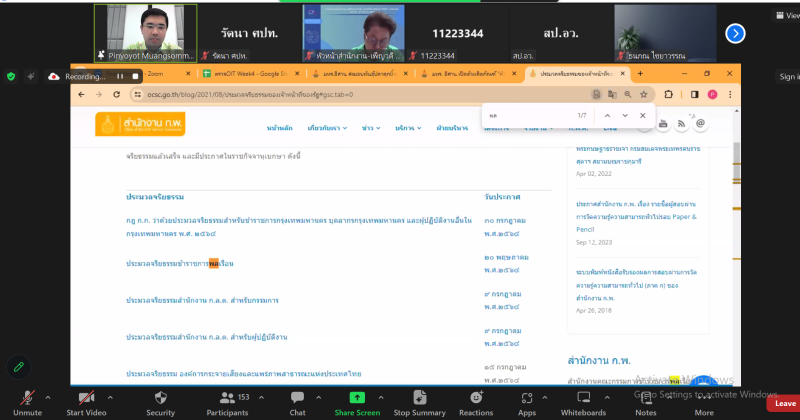800x420 pixels.
Task: Open the Zoom Chat panel
Action: [x=297, y=403]
